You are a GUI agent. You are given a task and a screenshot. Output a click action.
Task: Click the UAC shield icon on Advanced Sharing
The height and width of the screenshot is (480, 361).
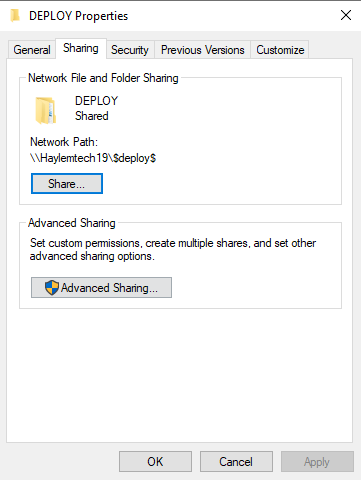[52, 287]
